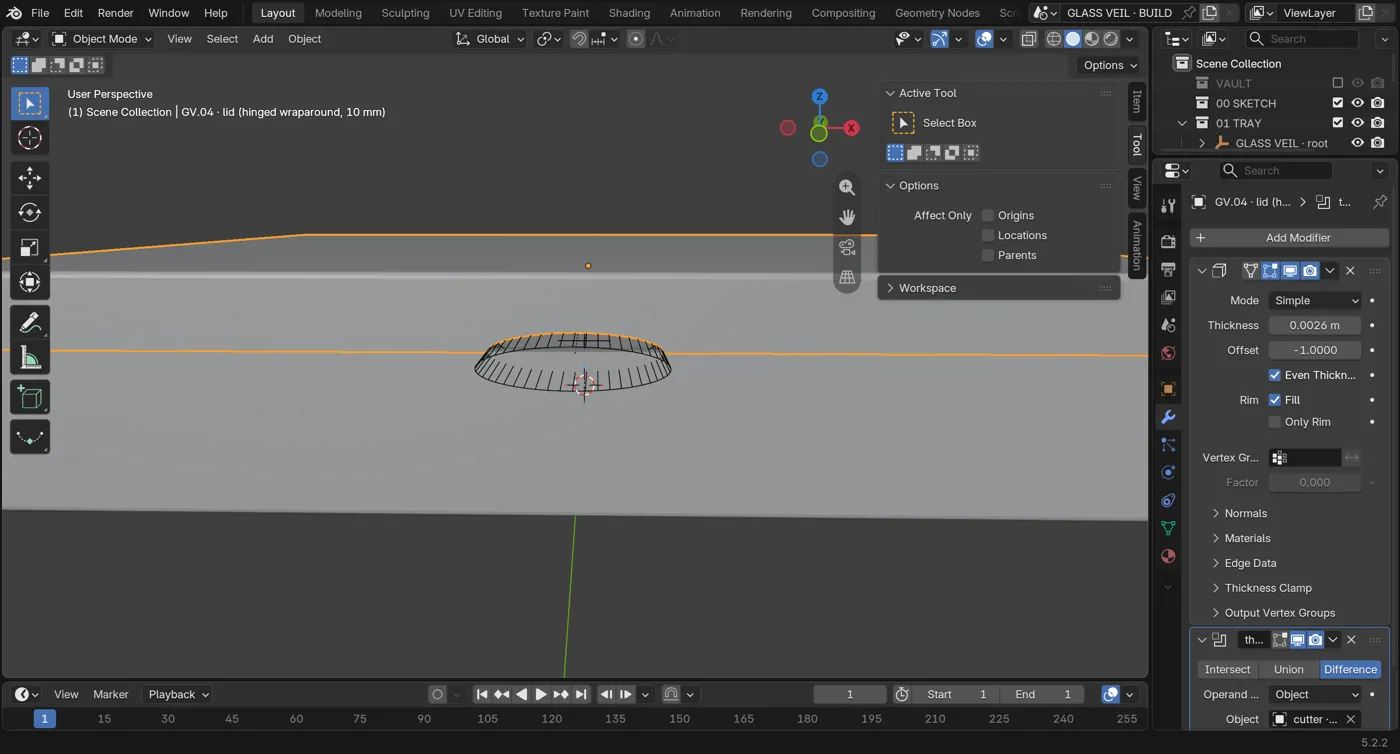Select the Add Cube tool
This screenshot has height=754, width=1400.
pyautogui.click(x=30, y=398)
